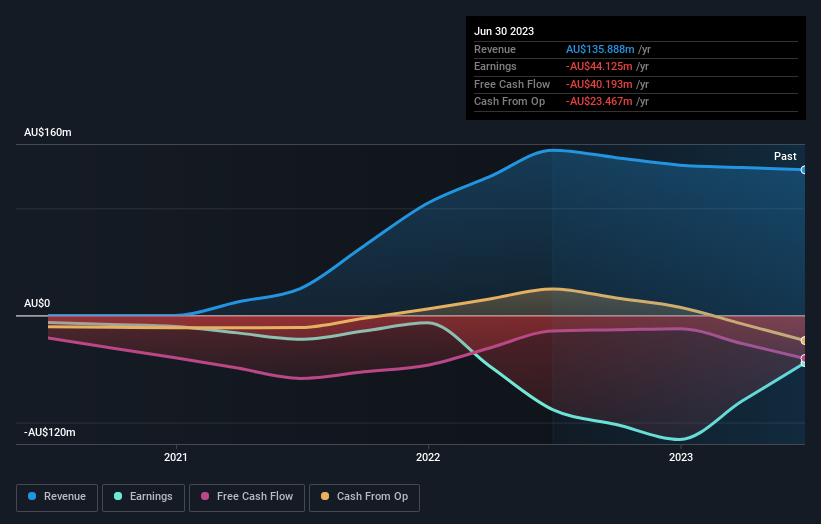Click the orange Cash From Op endpoint marker

(804, 341)
